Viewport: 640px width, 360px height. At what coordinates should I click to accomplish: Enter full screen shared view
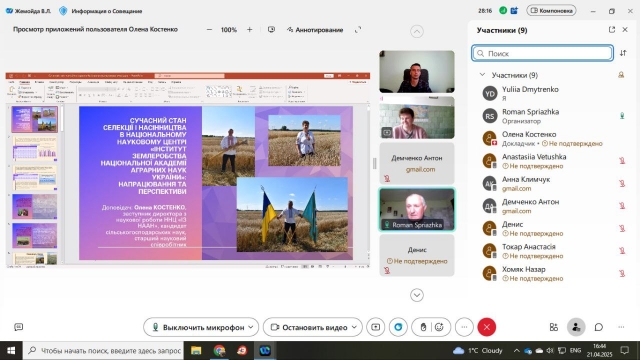pos(358,30)
